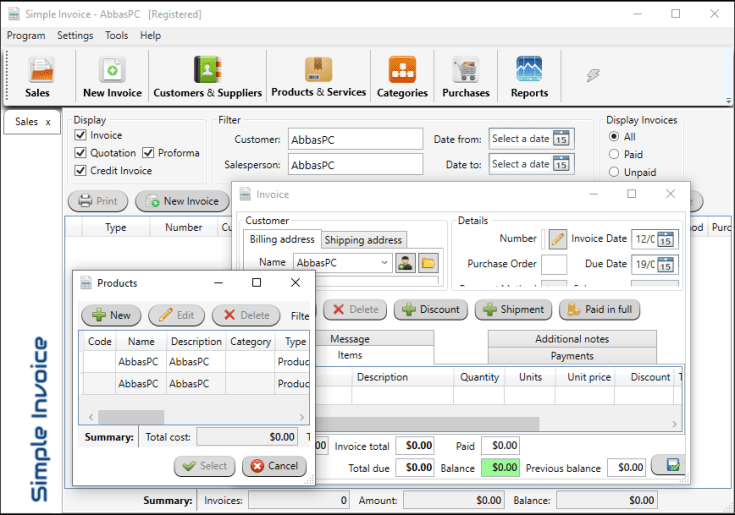The height and width of the screenshot is (515, 735).
Task: Click the Salesperson filter input field
Action: pos(355,165)
